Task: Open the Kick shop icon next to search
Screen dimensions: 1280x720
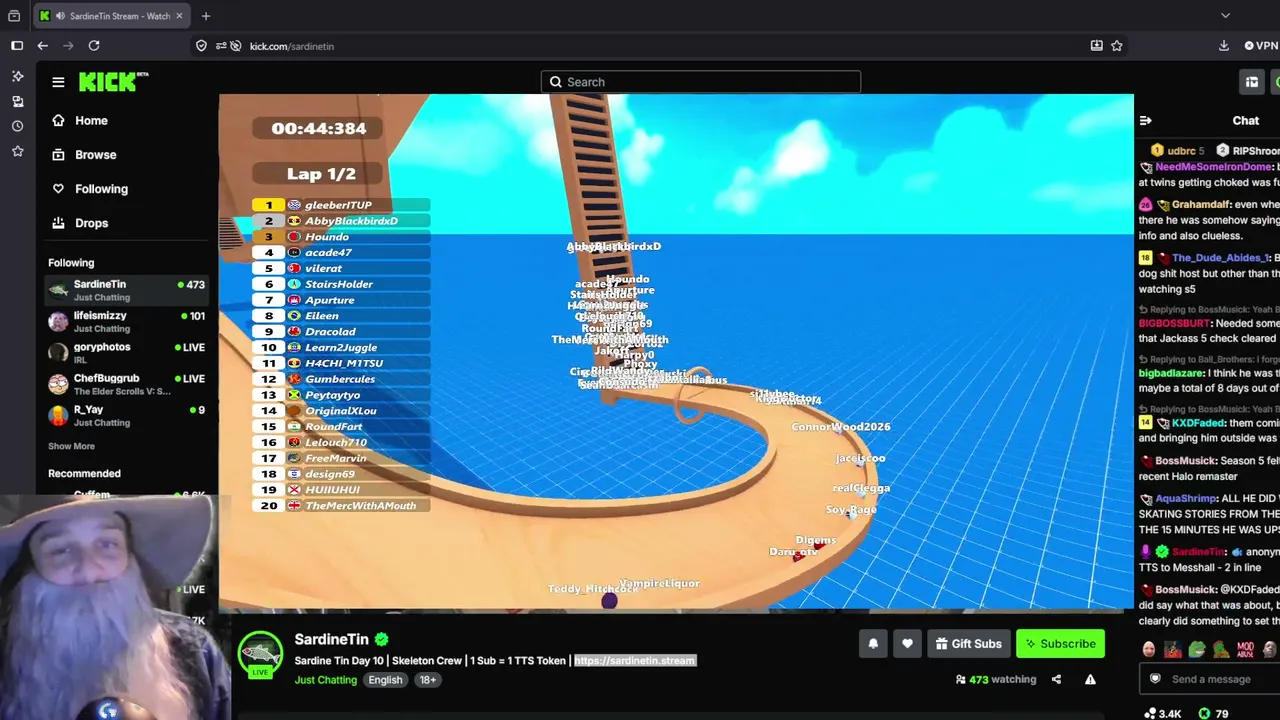Action: tap(1251, 82)
